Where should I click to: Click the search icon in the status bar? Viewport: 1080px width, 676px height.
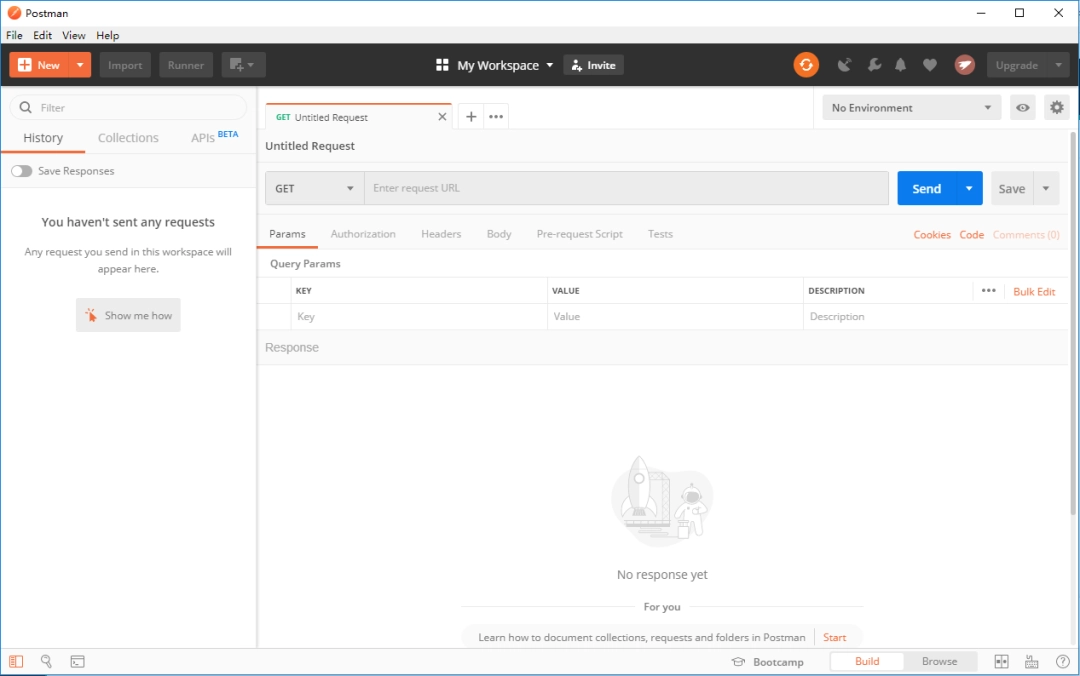(46, 661)
